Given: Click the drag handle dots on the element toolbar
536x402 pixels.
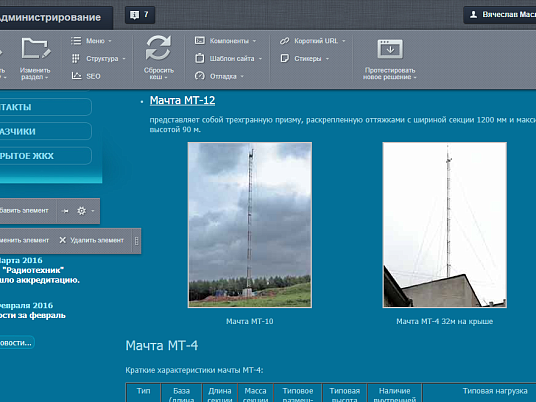Looking at the screenshot, I should coord(136,241).
